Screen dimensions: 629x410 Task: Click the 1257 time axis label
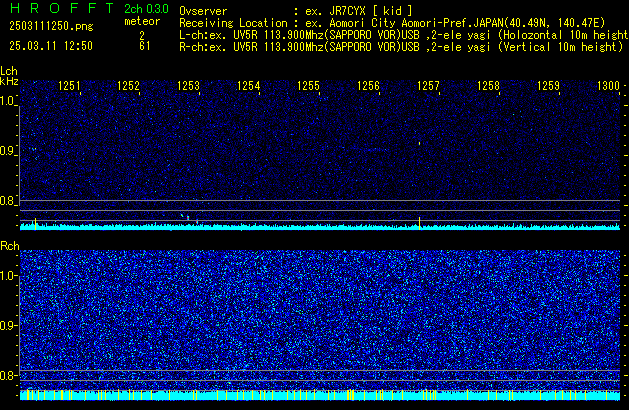428,86
